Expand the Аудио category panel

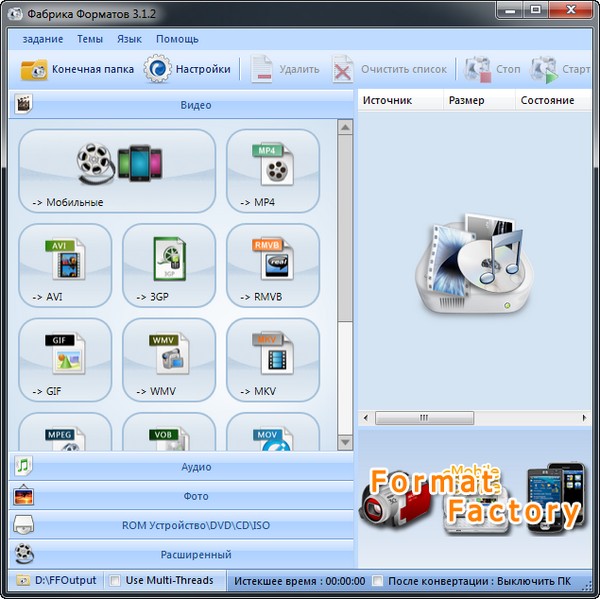click(x=181, y=466)
